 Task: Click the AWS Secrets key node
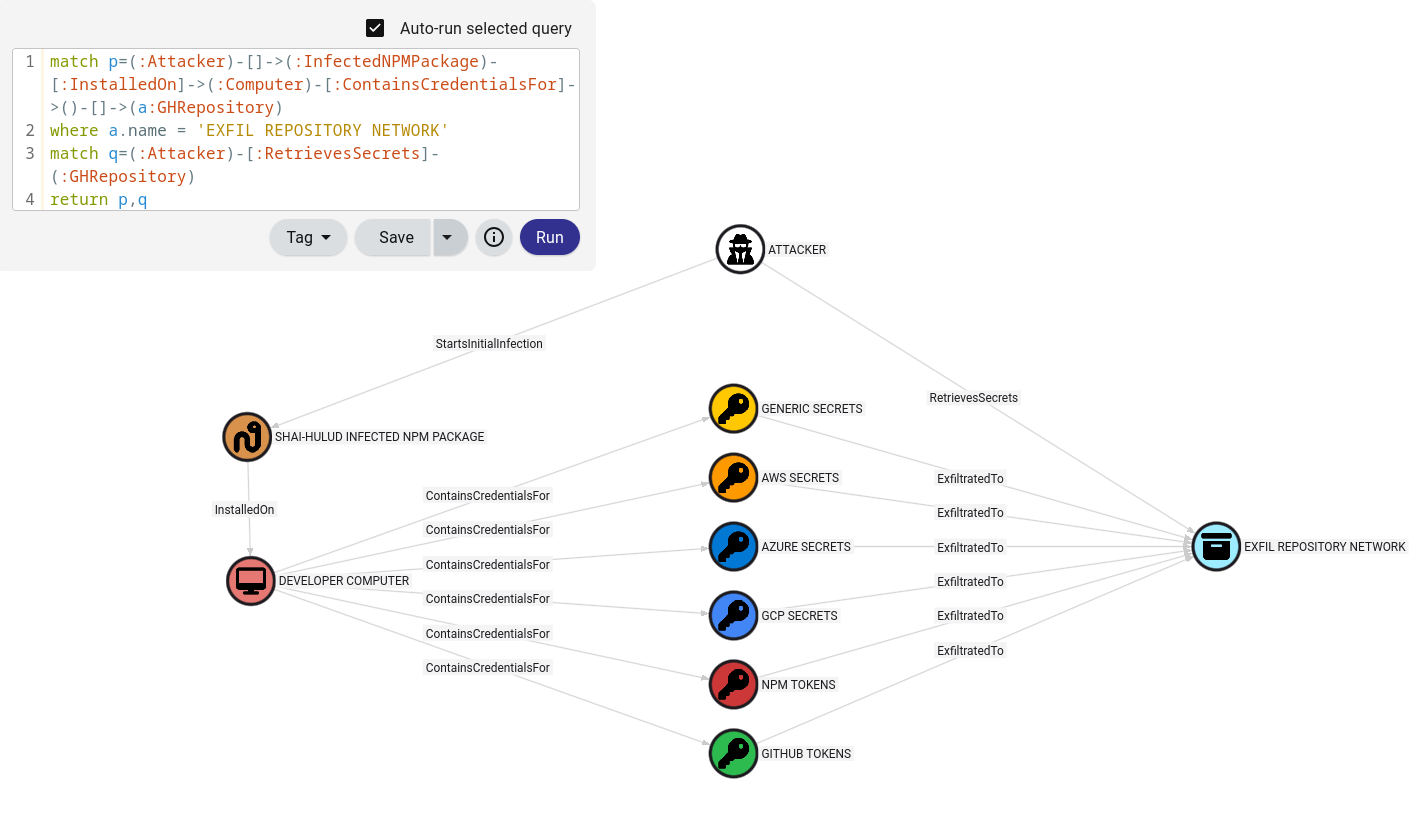pos(734,478)
